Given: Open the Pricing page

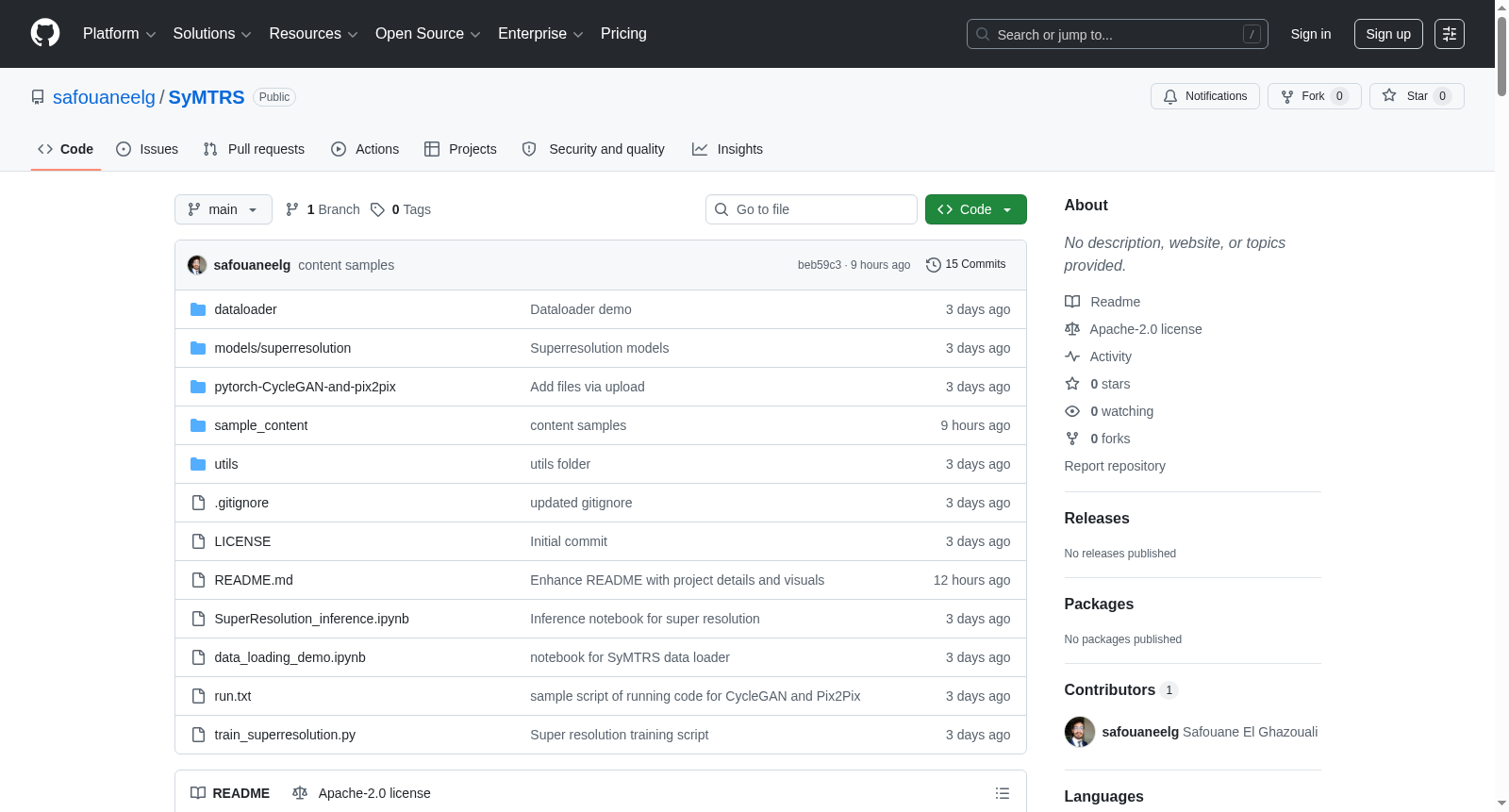Looking at the screenshot, I should click(623, 34).
